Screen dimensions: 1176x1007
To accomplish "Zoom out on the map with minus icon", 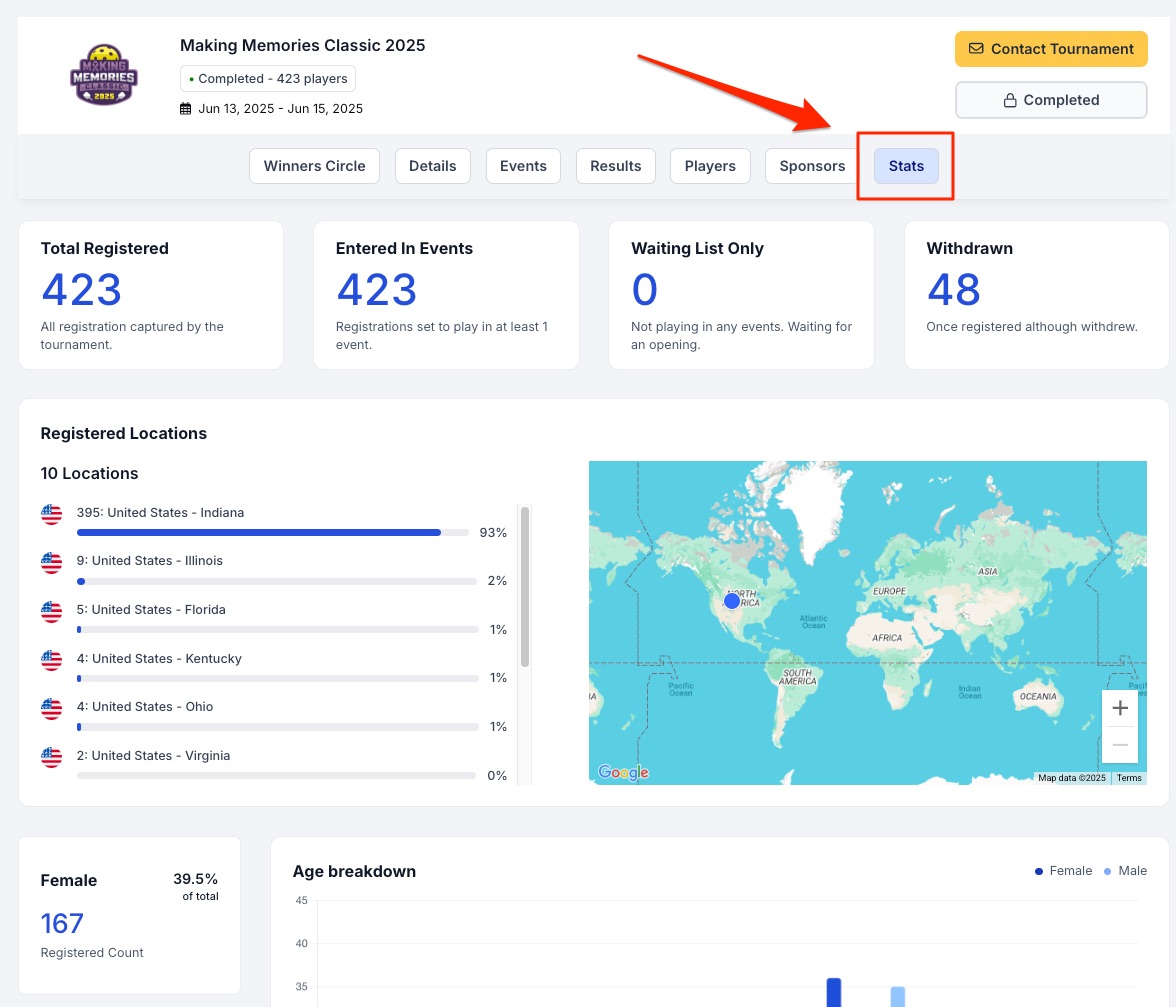I will 1120,745.
